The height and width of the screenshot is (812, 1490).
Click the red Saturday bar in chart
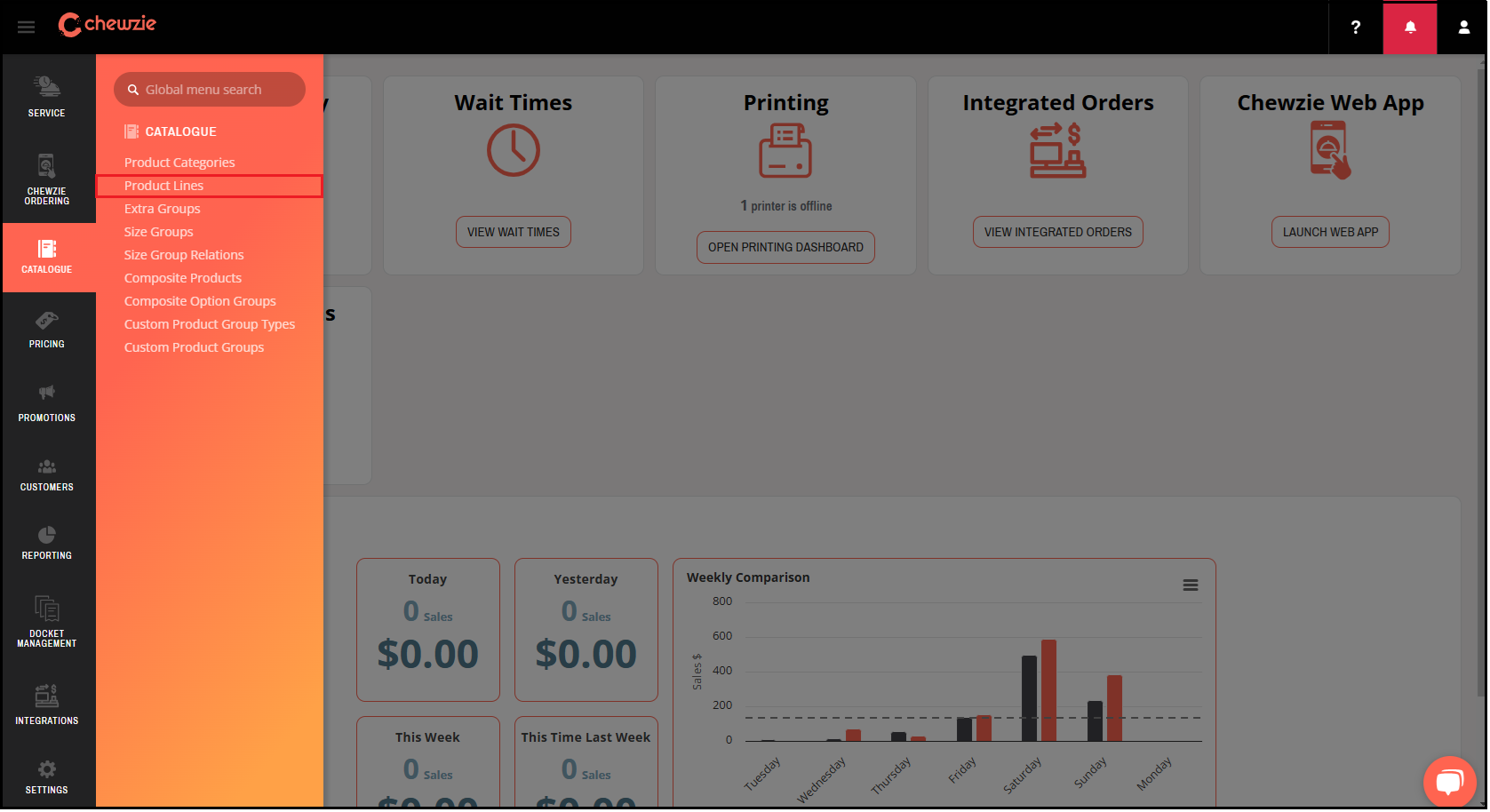point(1048,690)
